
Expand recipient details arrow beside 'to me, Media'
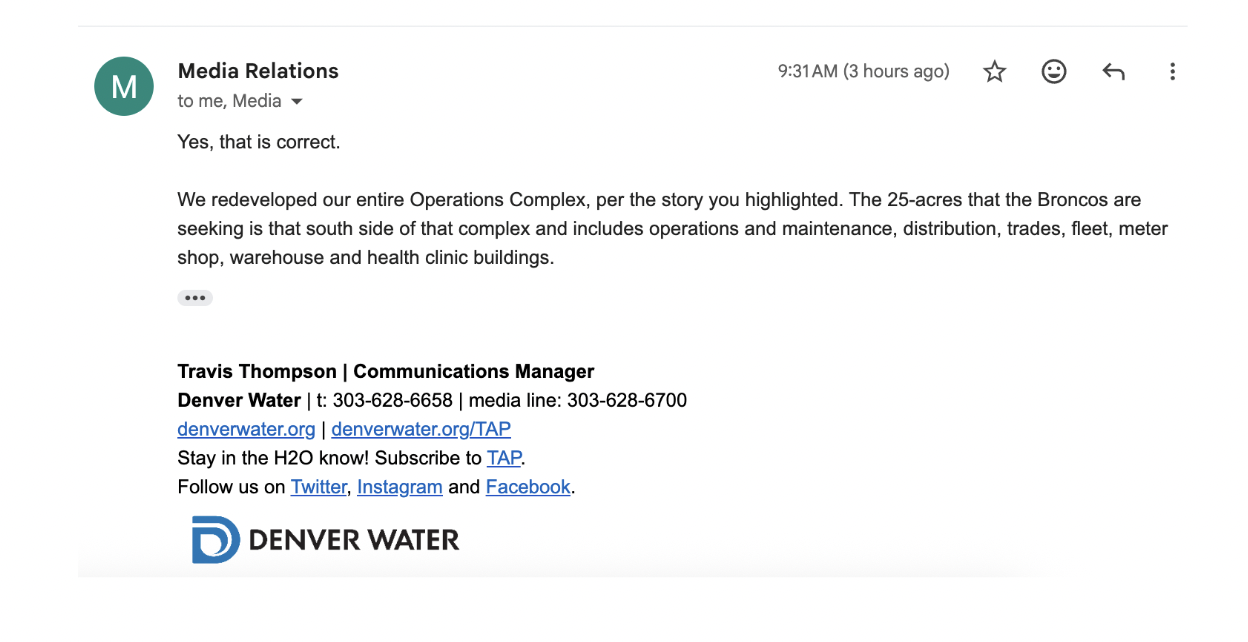click(x=297, y=102)
